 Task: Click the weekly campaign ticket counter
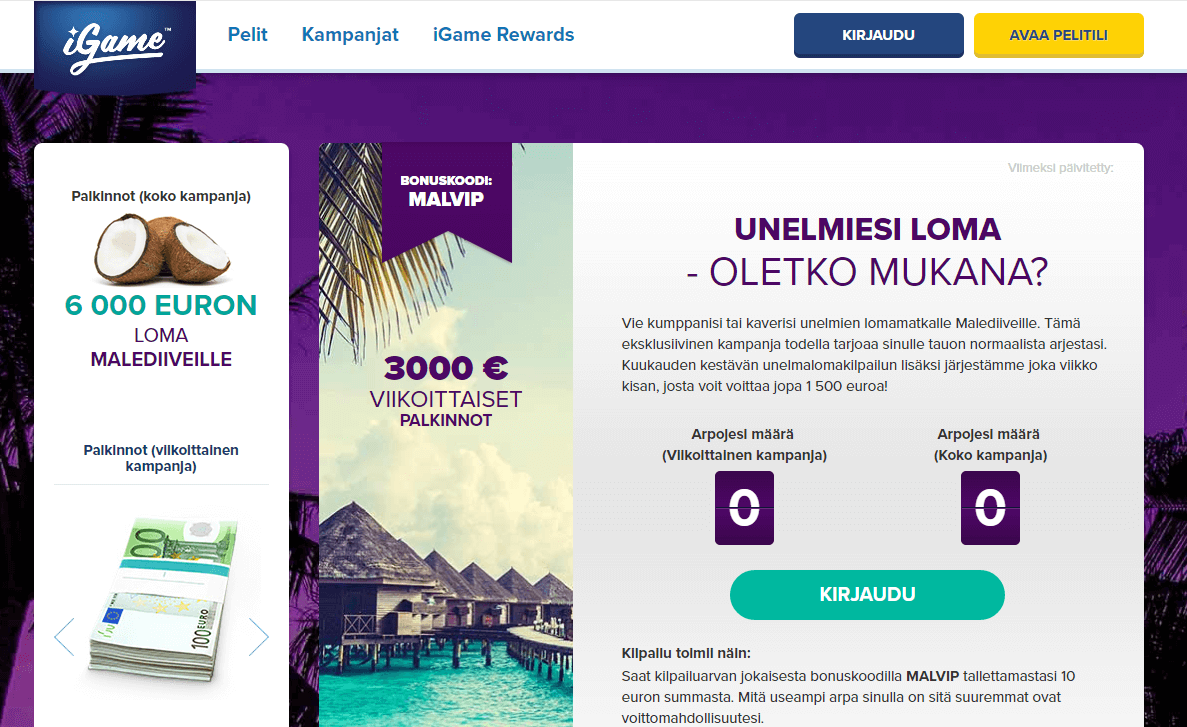coord(744,507)
